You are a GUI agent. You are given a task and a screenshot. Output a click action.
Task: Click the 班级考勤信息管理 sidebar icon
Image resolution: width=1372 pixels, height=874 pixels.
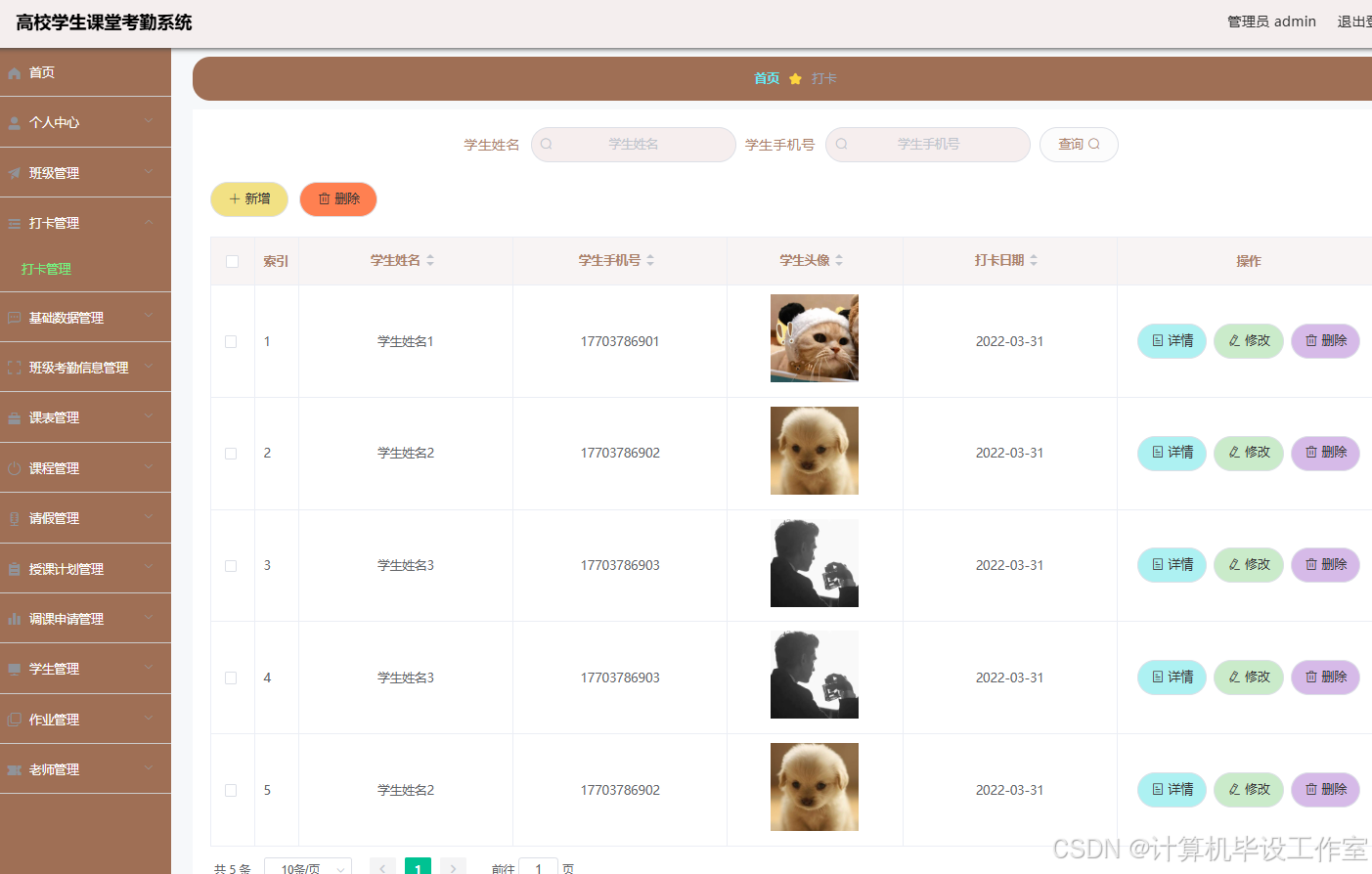coord(15,368)
